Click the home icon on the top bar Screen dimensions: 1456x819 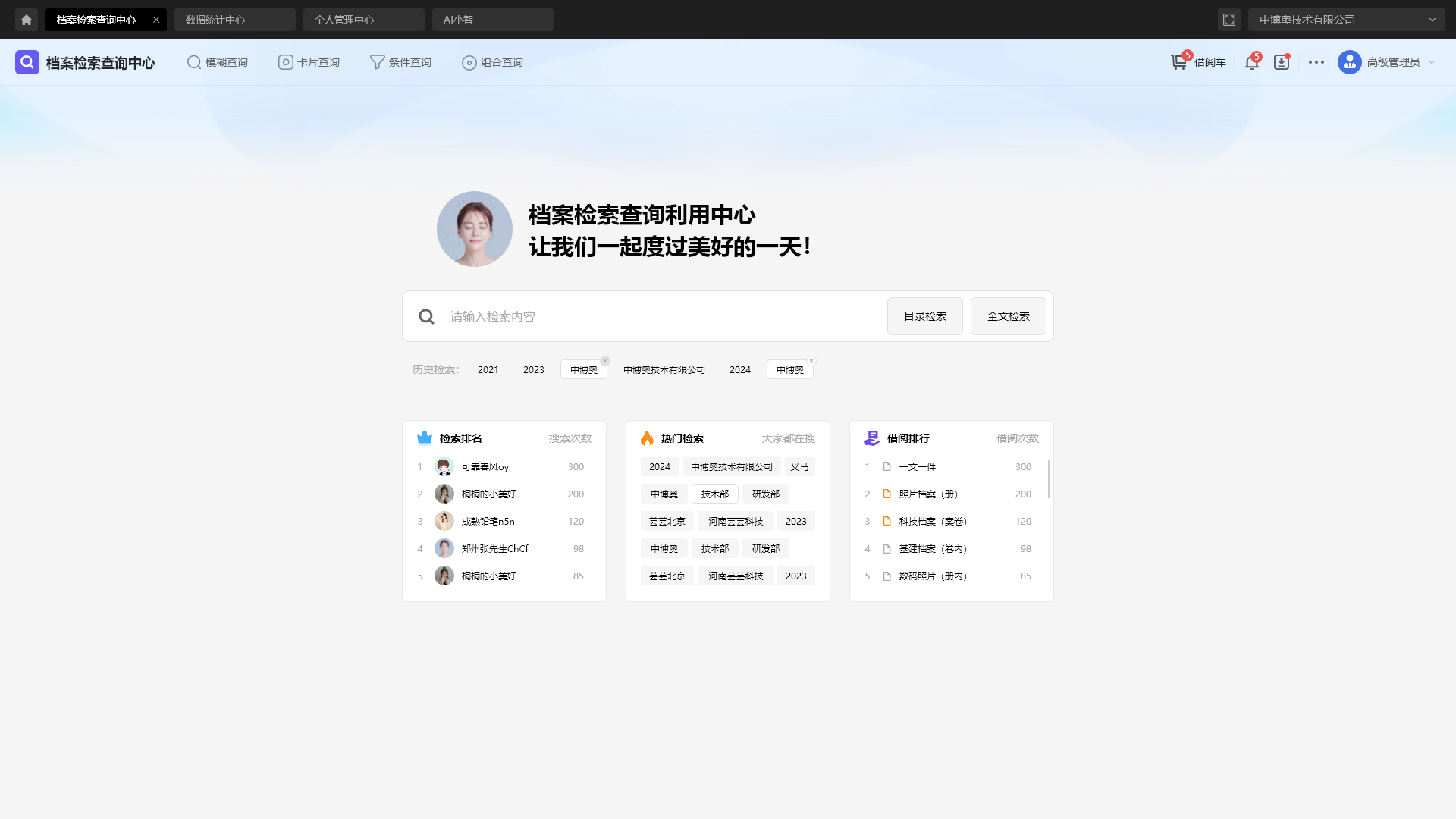point(27,20)
